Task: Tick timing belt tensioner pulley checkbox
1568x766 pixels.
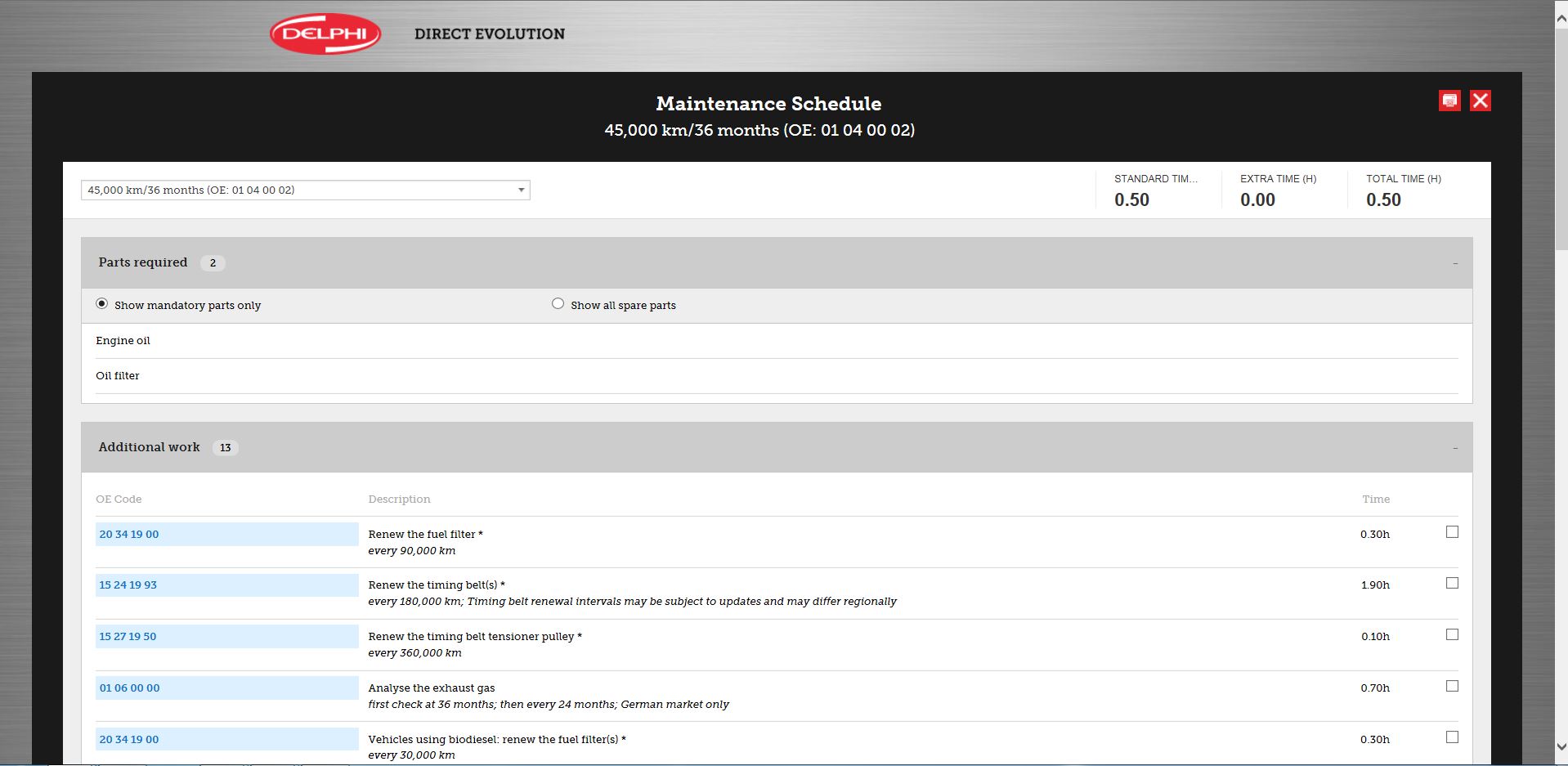Action: point(1452,635)
